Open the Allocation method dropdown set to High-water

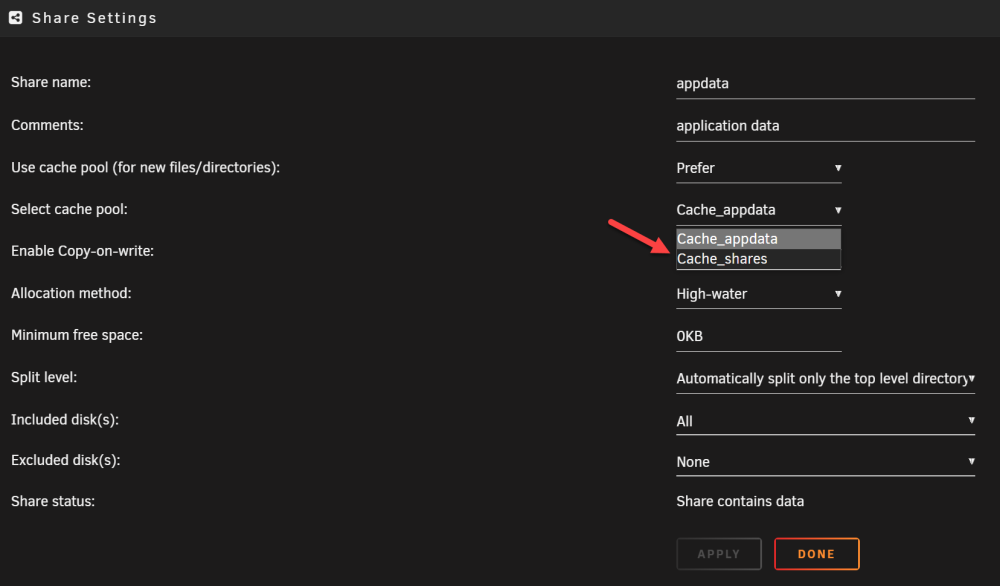click(x=758, y=295)
